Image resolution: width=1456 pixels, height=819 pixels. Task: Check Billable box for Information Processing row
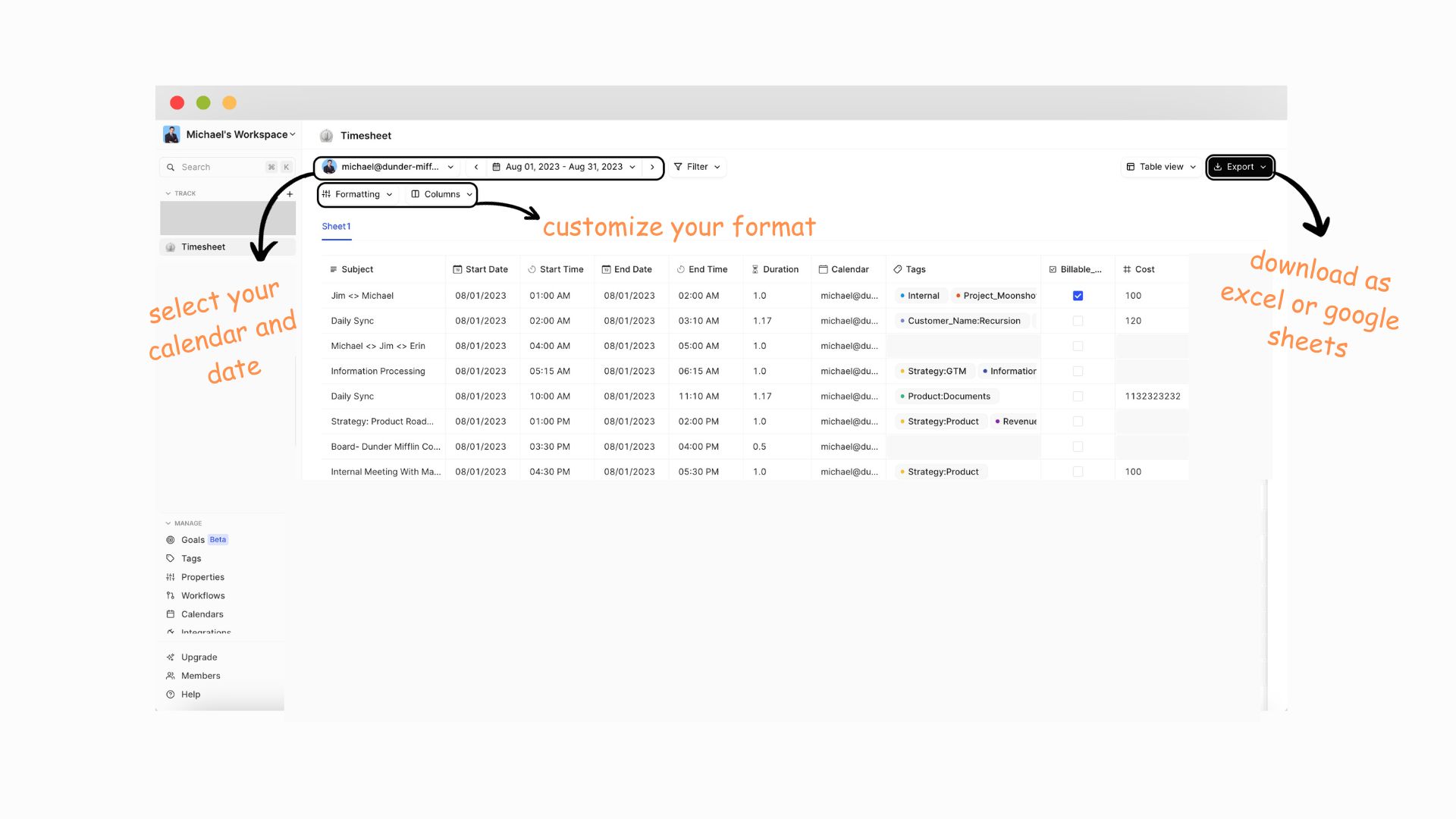1078,372
